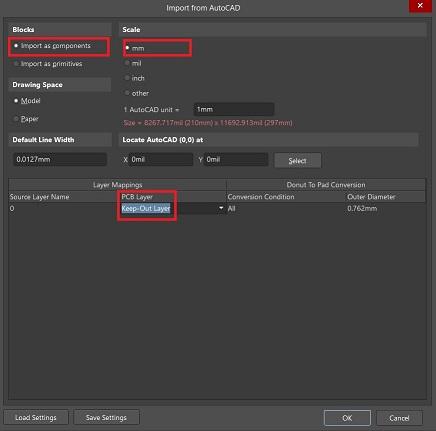This screenshot has width=436, height=431.
Task: Edit the 1 AutoCAD unit field
Action: pos(234,109)
